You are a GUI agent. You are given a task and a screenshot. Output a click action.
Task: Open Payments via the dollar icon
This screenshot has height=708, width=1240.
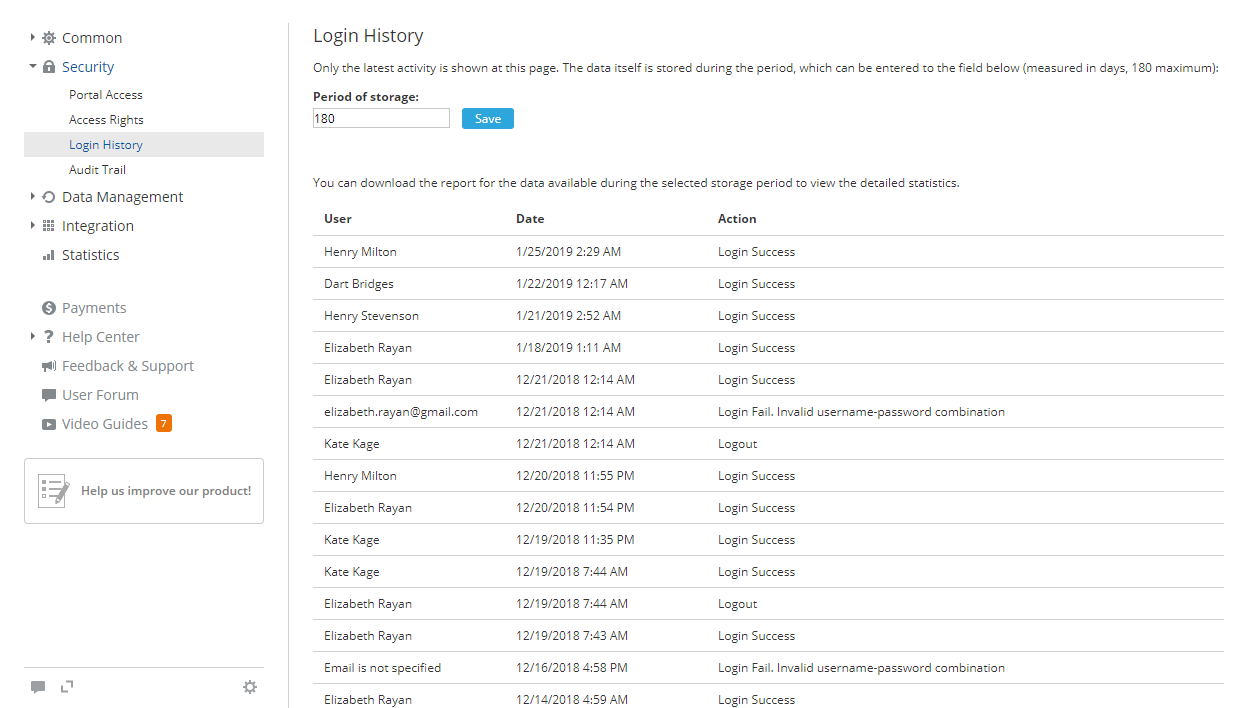pos(49,307)
